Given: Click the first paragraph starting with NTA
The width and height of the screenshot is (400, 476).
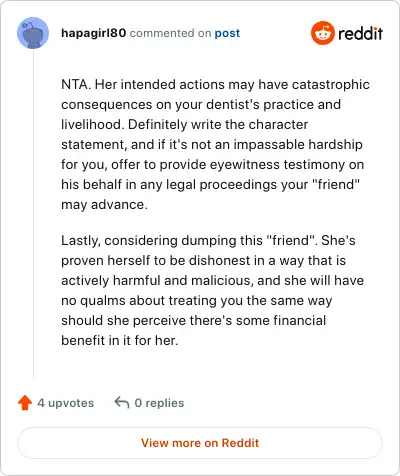Looking at the screenshot, I should [215, 144].
